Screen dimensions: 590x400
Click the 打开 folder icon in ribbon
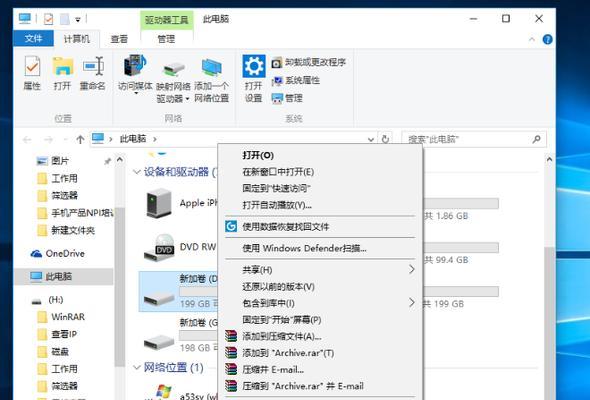62,73
